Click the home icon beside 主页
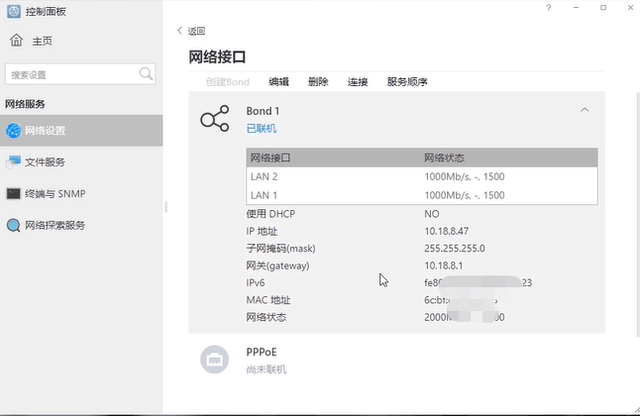This screenshot has height=416, width=640. [x=16, y=41]
